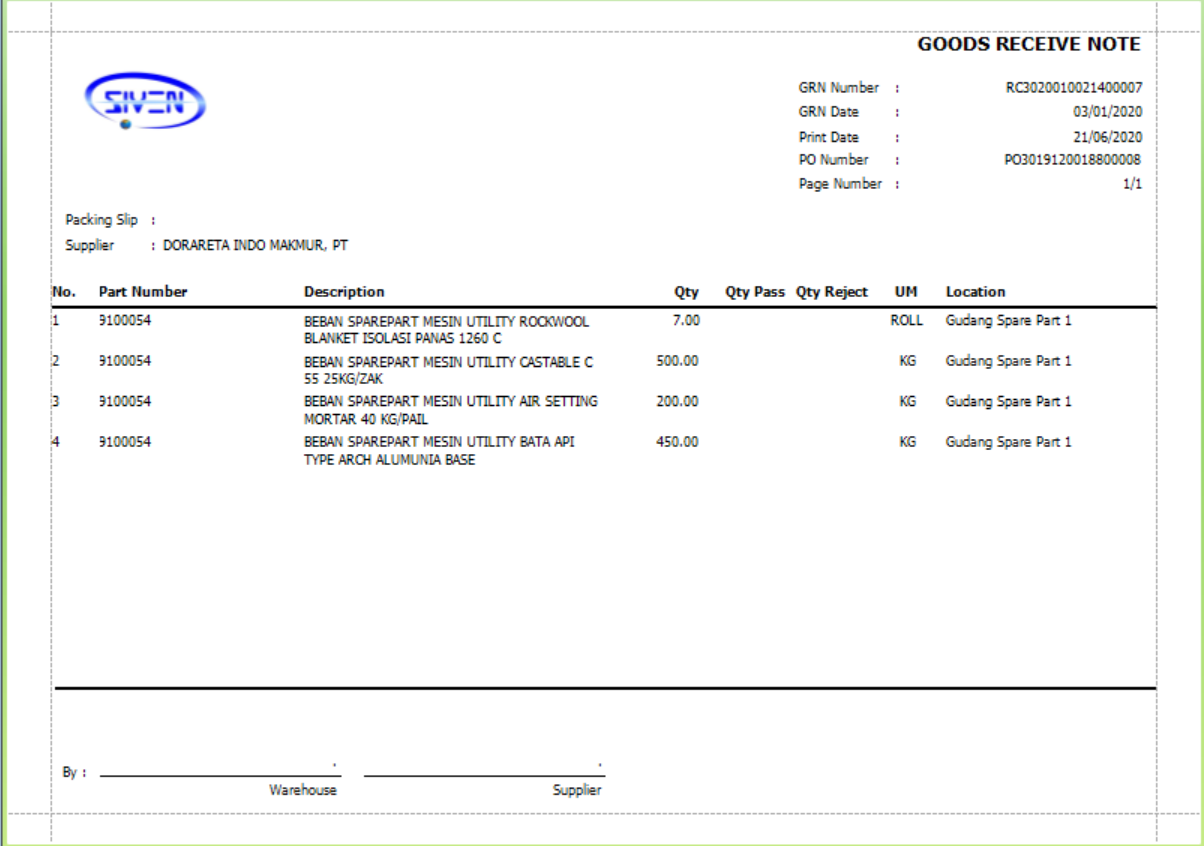Click the ROLL unit of measure
Screen dimensions: 1204x846
point(907,321)
